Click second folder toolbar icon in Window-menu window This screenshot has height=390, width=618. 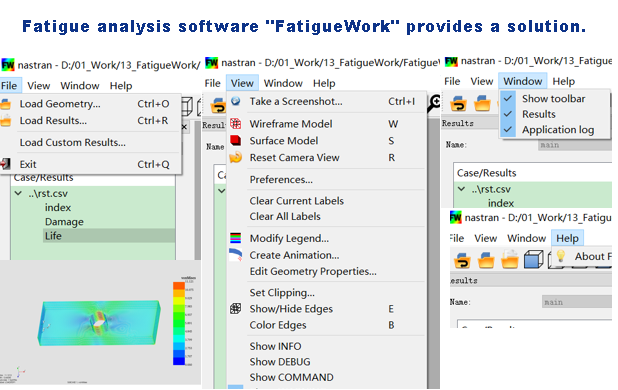pyautogui.click(x=482, y=104)
